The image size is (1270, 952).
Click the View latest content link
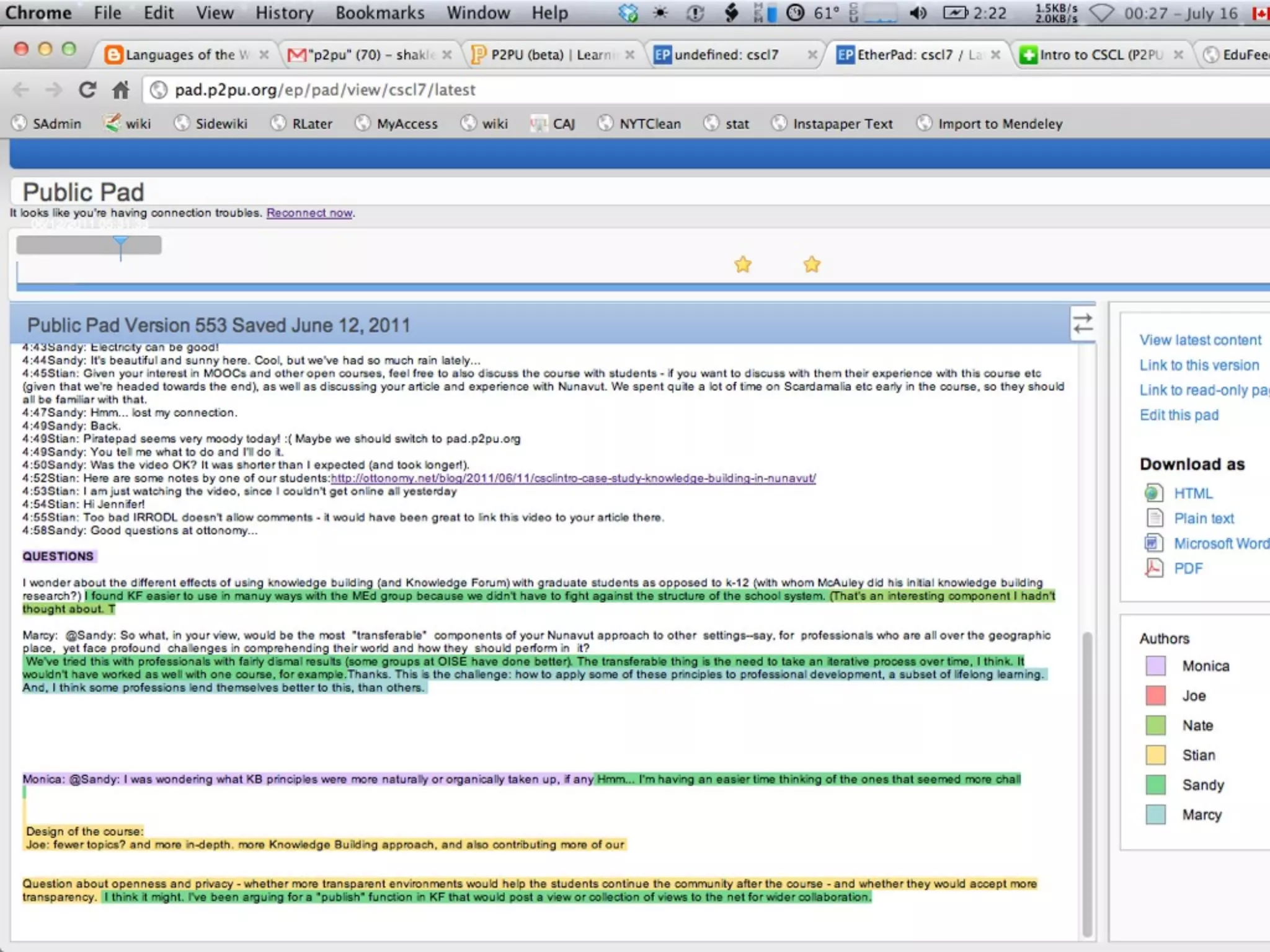(x=1200, y=340)
